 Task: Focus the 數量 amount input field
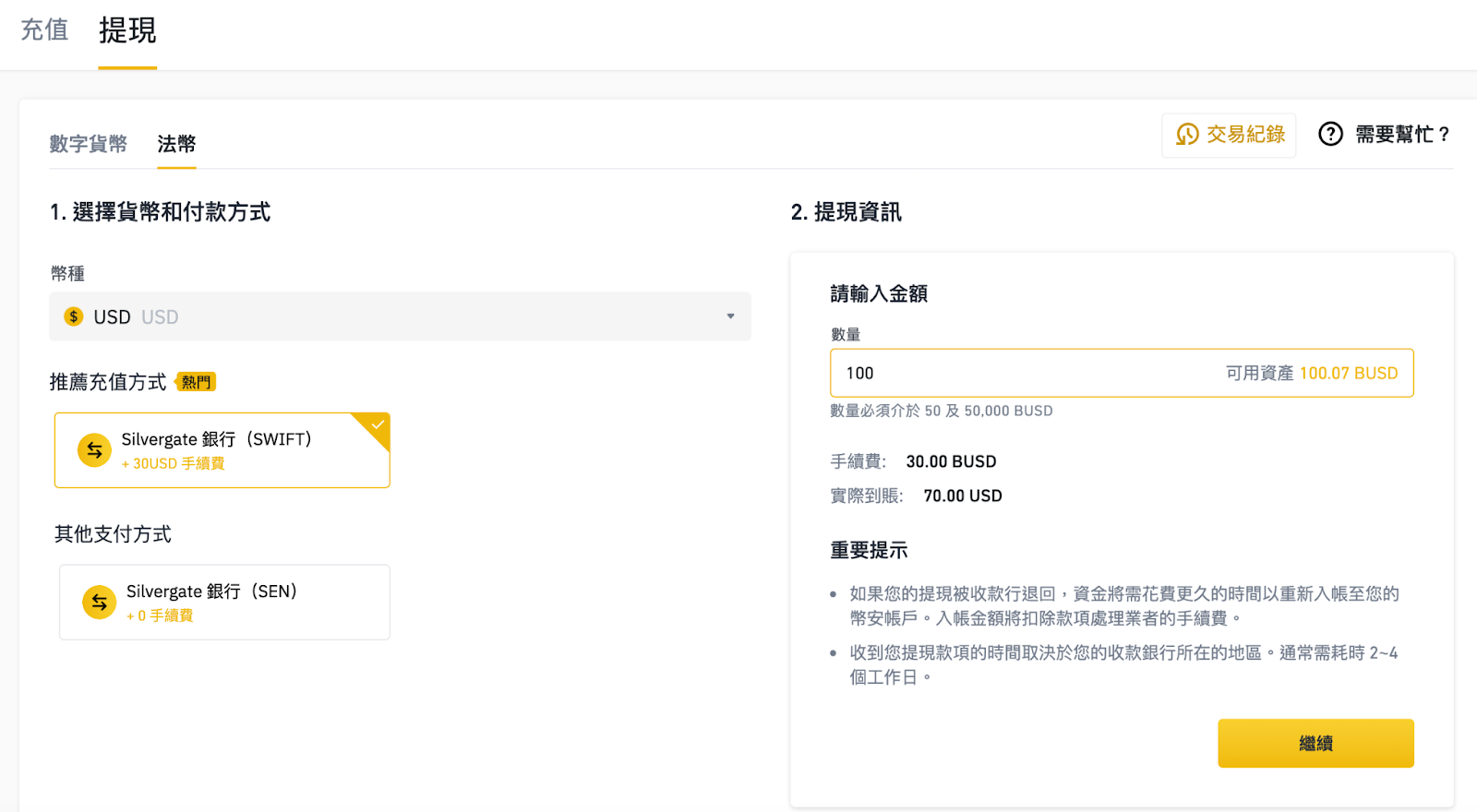point(1122,373)
